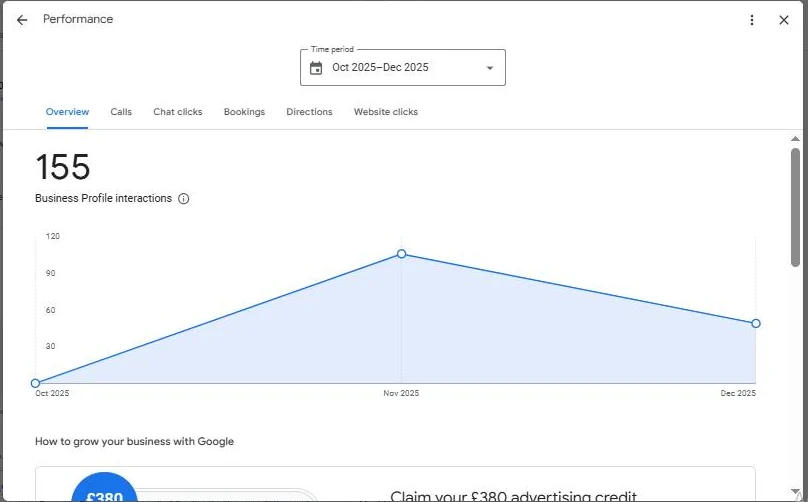Go back using the left arrow icon
Screen dimensions: 808x502
[22, 20]
